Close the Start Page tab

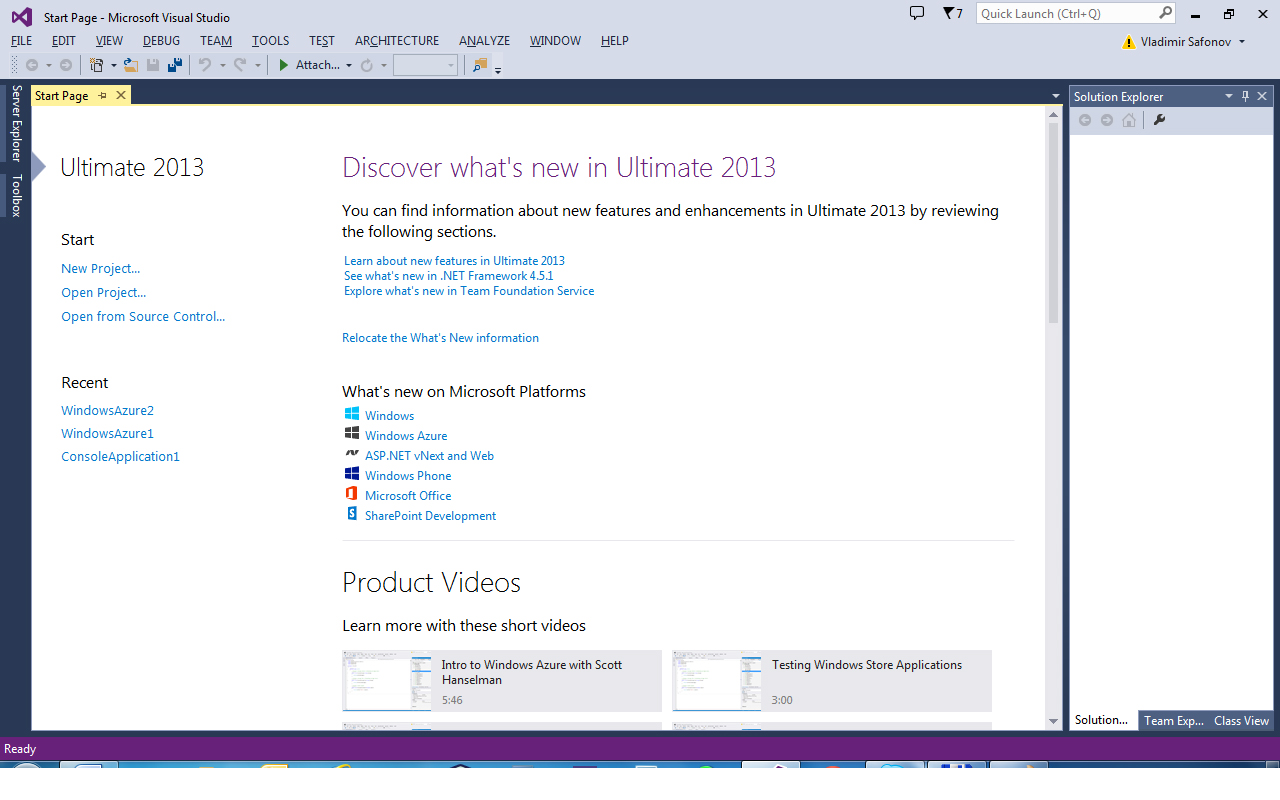[x=121, y=96]
